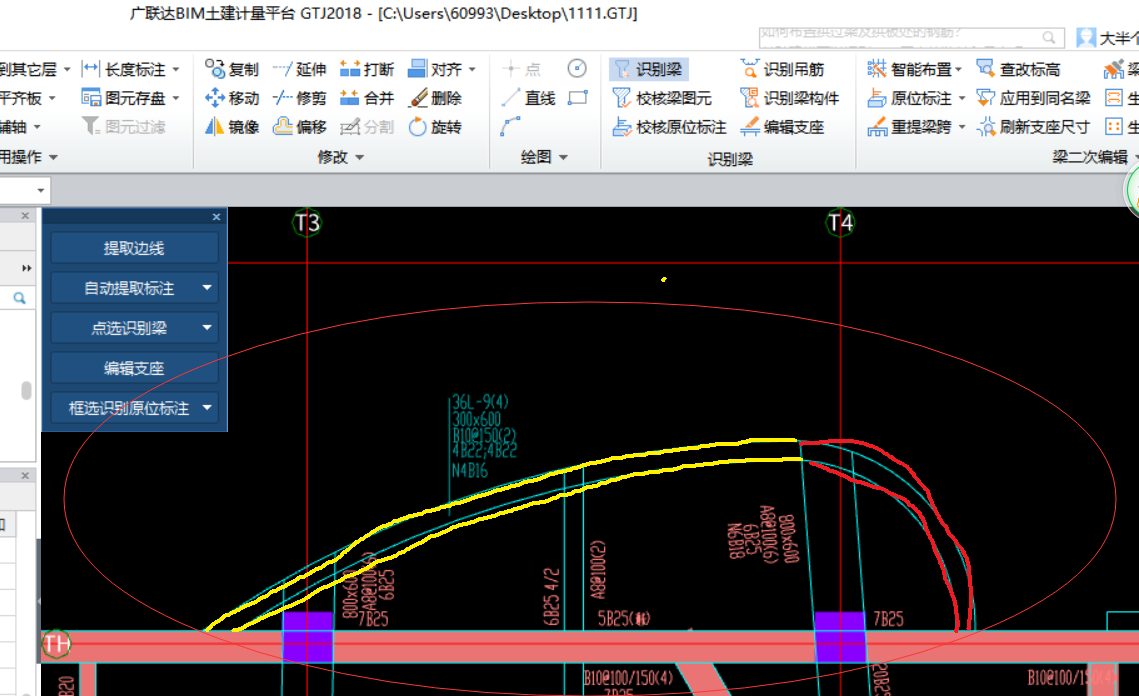
Task: Click the T4 axis marker
Action: tap(840, 222)
